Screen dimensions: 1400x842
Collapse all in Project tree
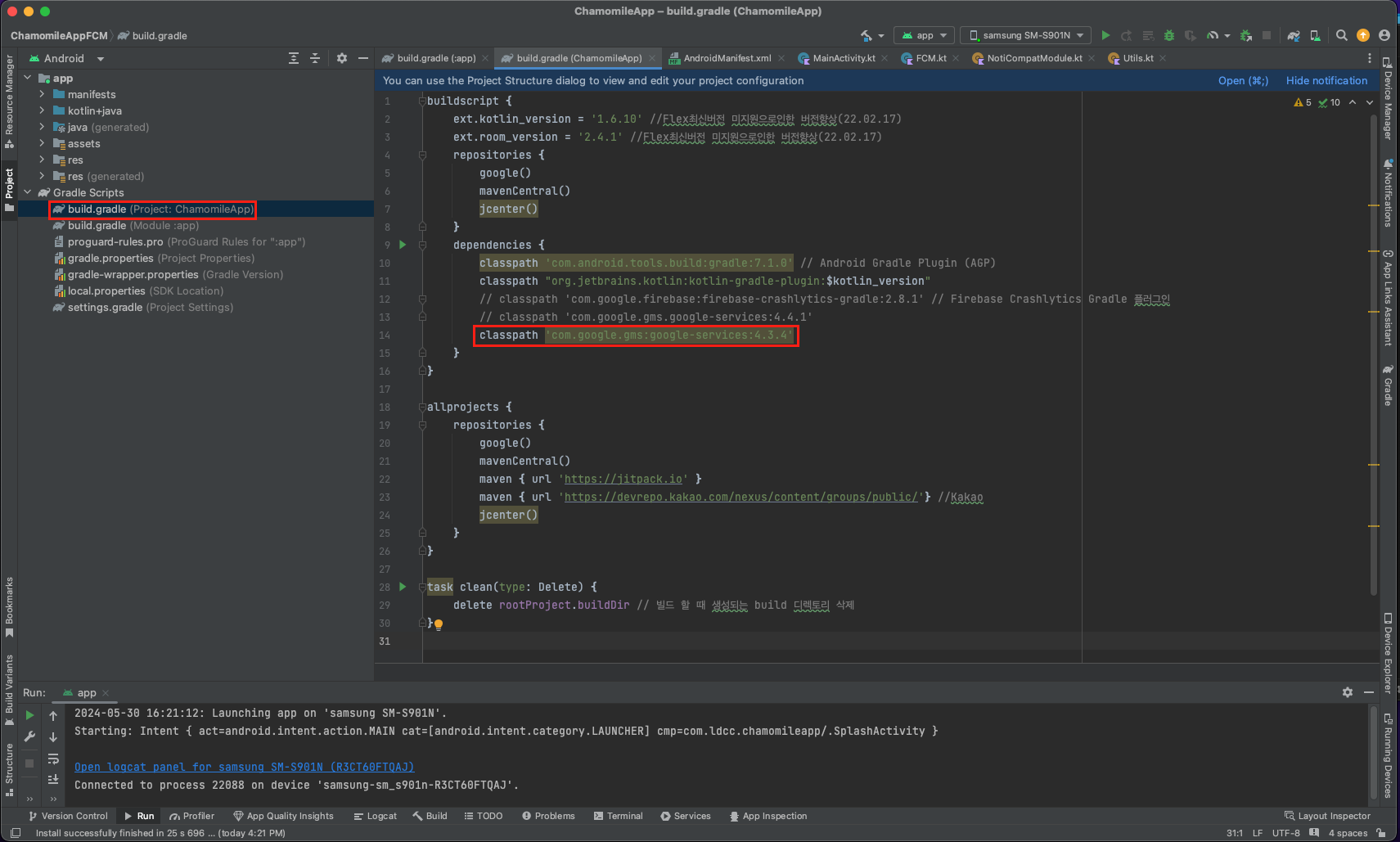click(x=315, y=58)
